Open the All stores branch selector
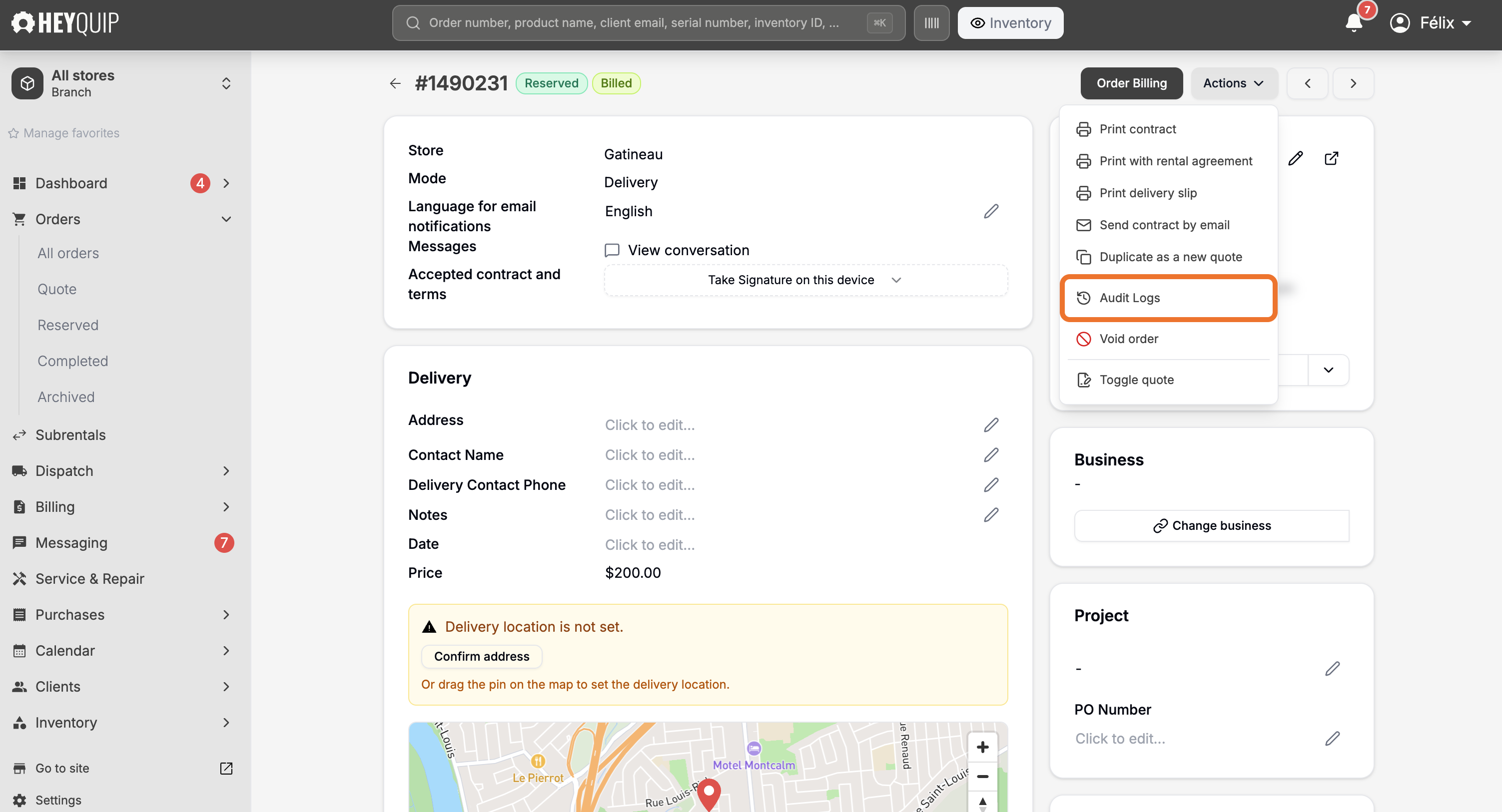 click(x=122, y=83)
